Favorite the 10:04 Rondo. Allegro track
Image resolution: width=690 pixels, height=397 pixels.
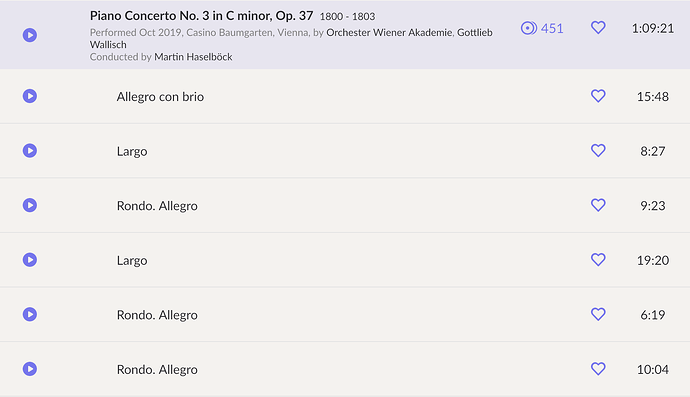[x=598, y=369]
